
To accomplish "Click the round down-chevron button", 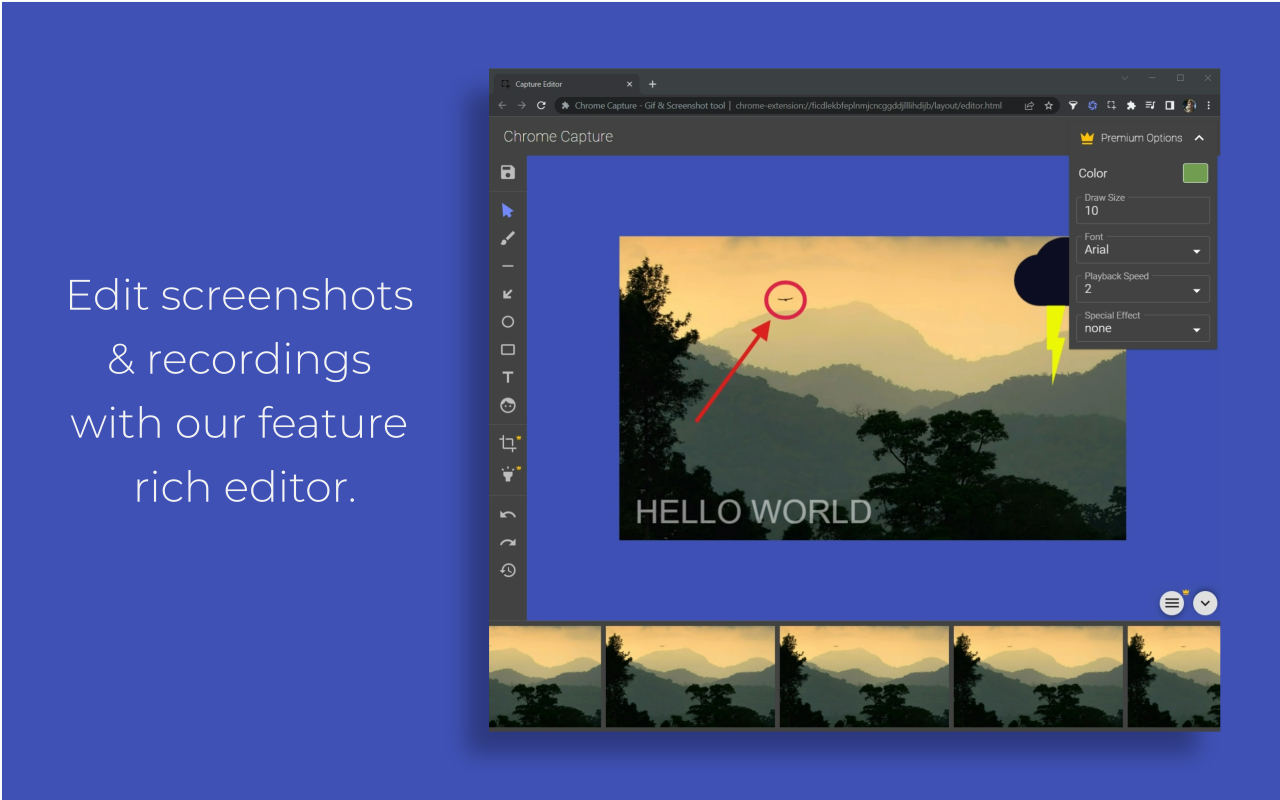I will tap(1205, 603).
